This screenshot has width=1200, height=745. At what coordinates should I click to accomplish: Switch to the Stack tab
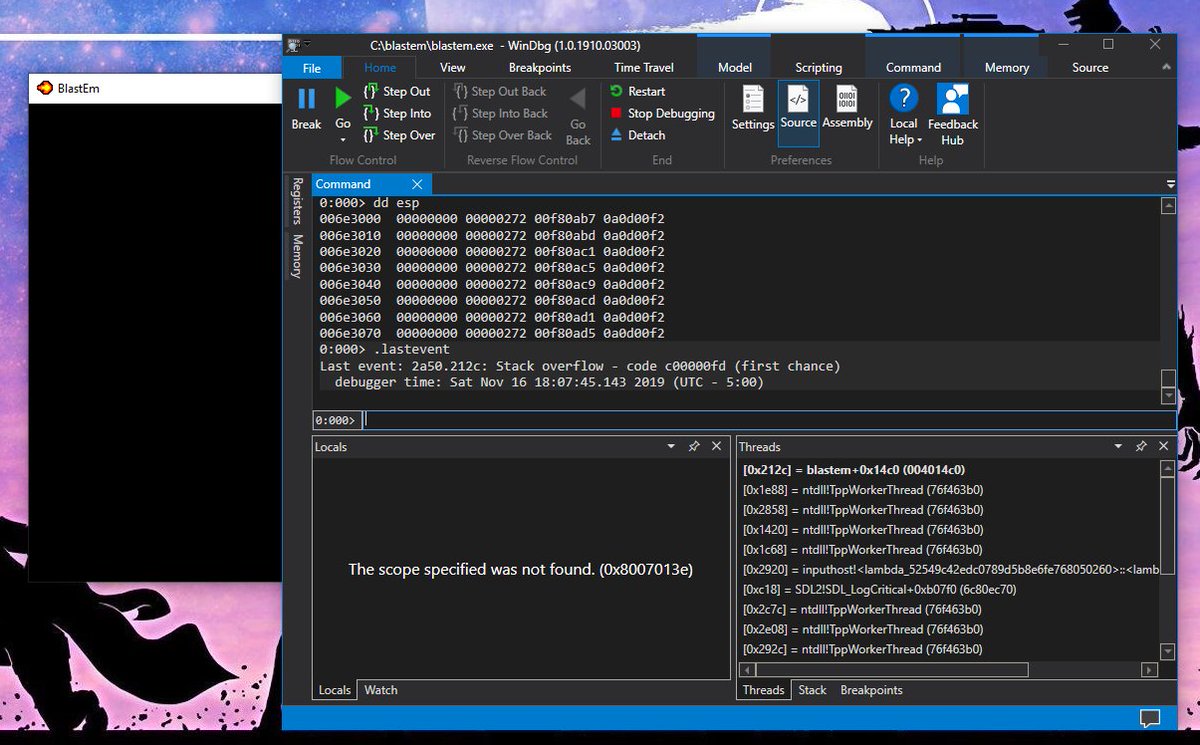pyautogui.click(x=812, y=690)
